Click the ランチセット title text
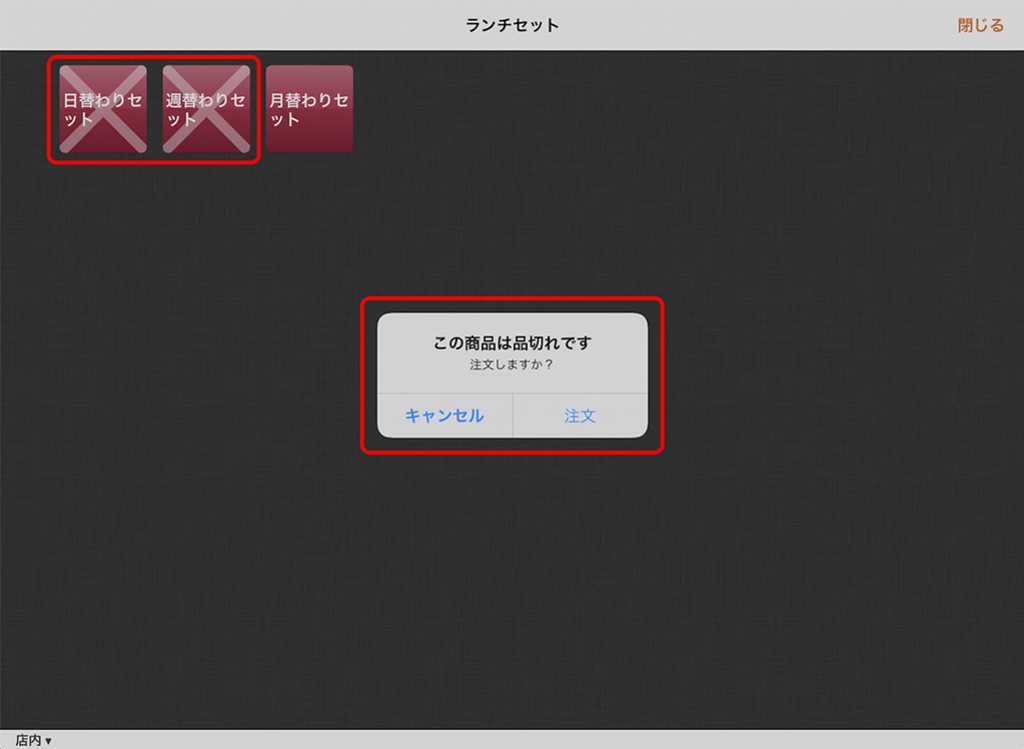 pos(512,25)
